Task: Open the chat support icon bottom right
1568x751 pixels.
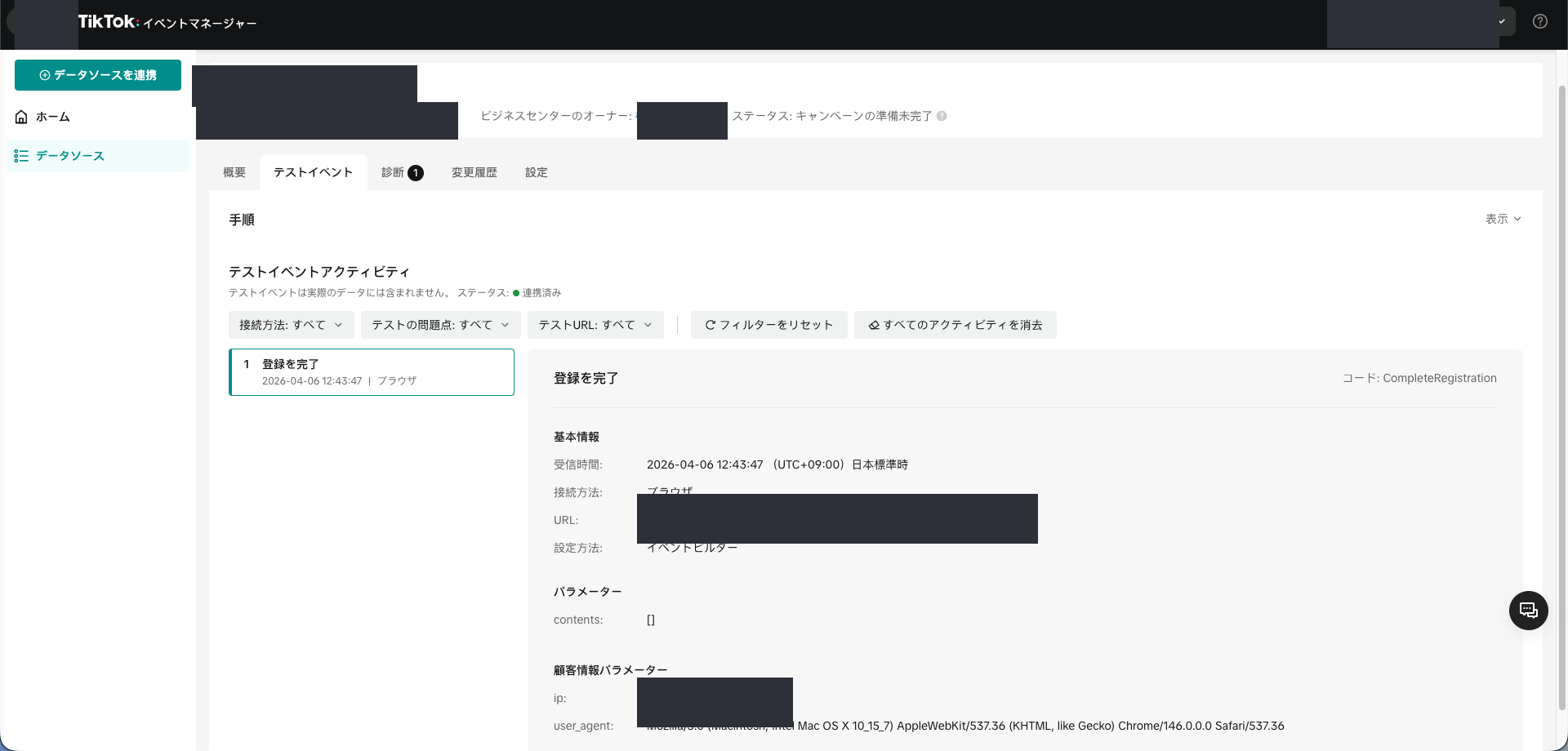Action: click(1528, 611)
